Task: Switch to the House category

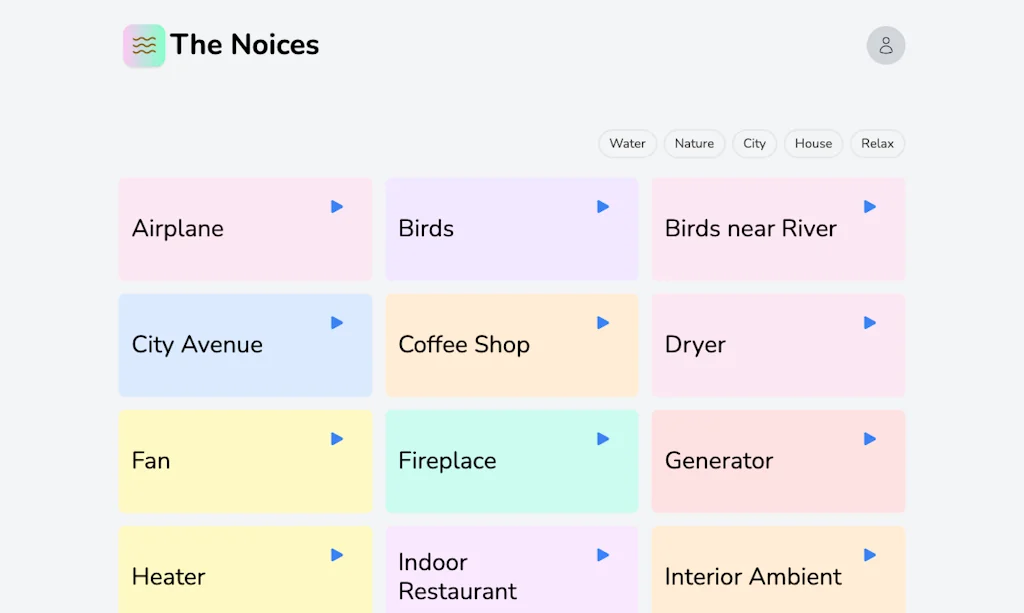Action: pyautogui.click(x=813, y=143)
